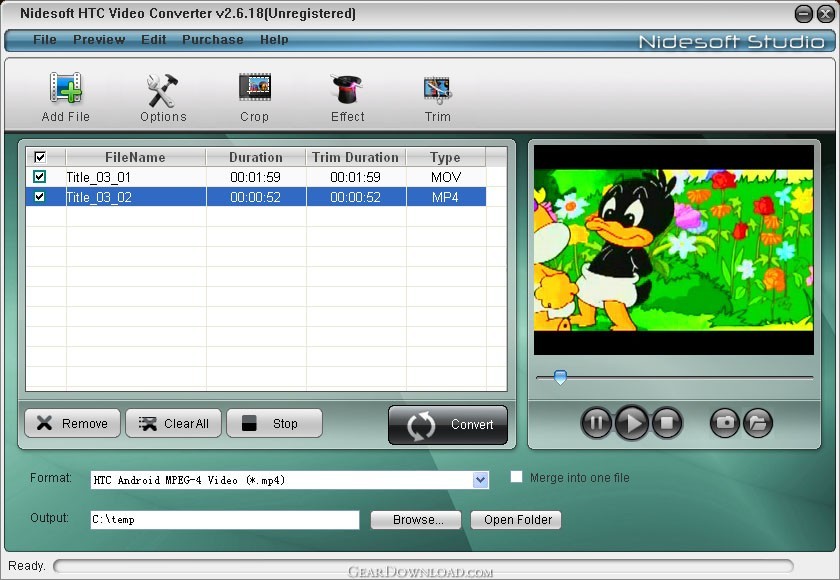This screenshot has height=580, width=840.
Task: Enable Merge into one file
Action: pos(517,477)
